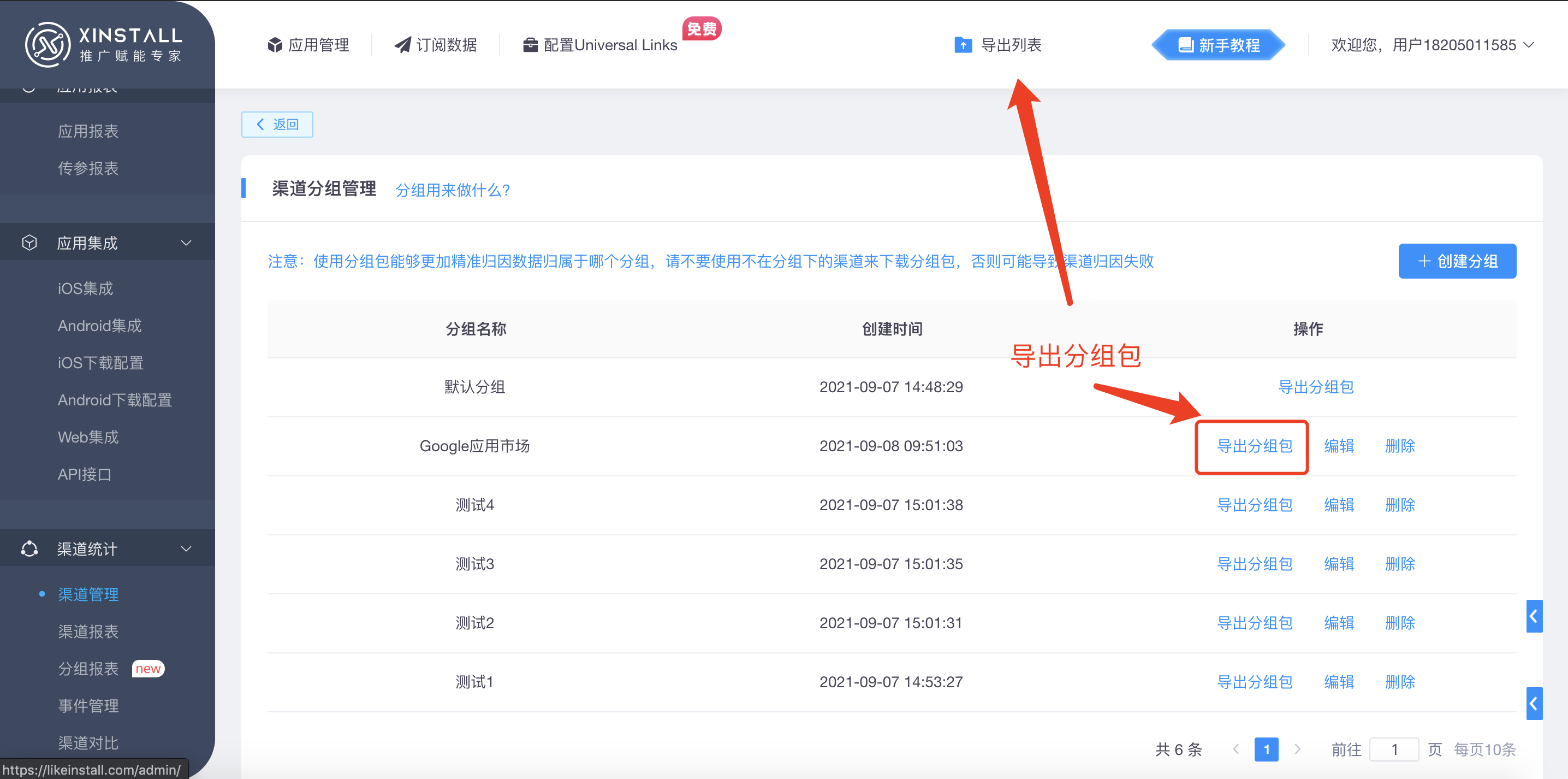Go to next page arrow in pagination
1568x779 pixels.
pyautogui.click(x=1297, y=748)
